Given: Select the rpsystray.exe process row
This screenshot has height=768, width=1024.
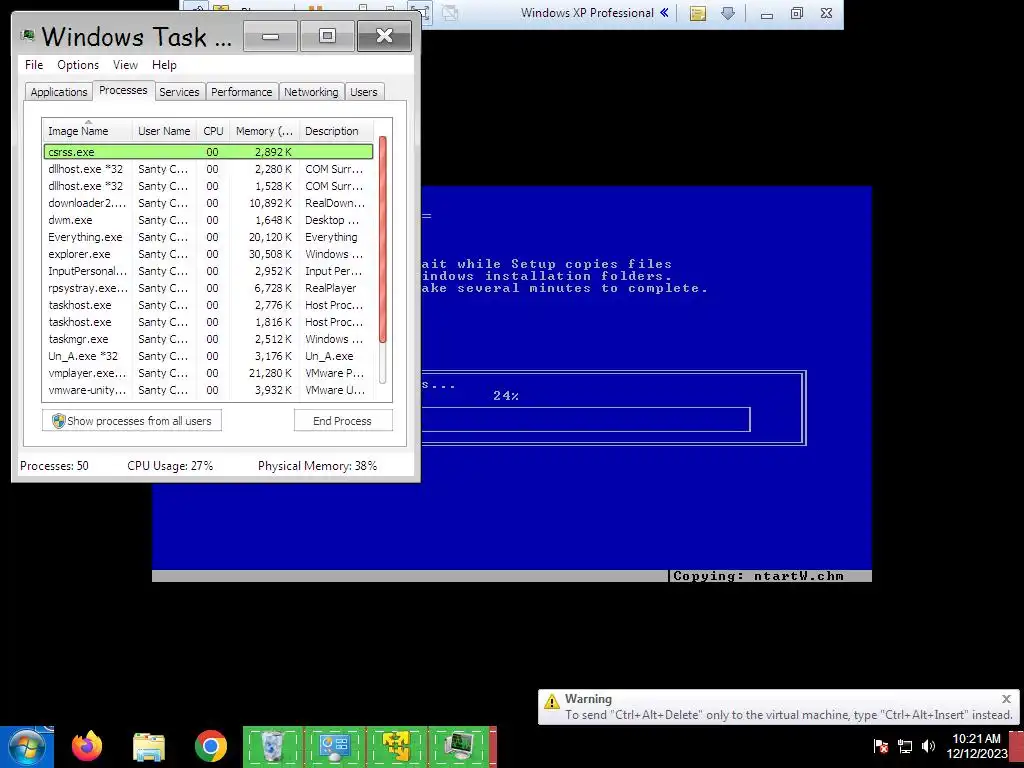Looking at the screenshot, I should click(208, 288).
